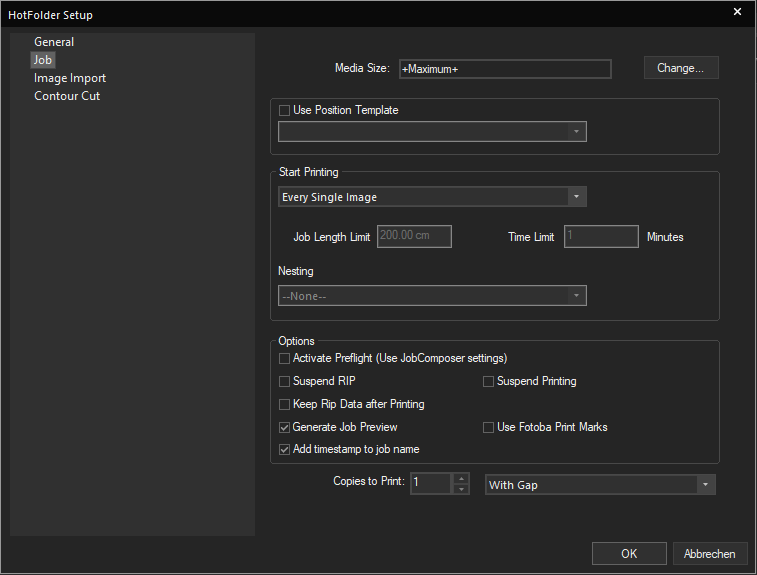The image size is (757, 575).
Task: Open the Image Import page
Action: click(70, 78)
